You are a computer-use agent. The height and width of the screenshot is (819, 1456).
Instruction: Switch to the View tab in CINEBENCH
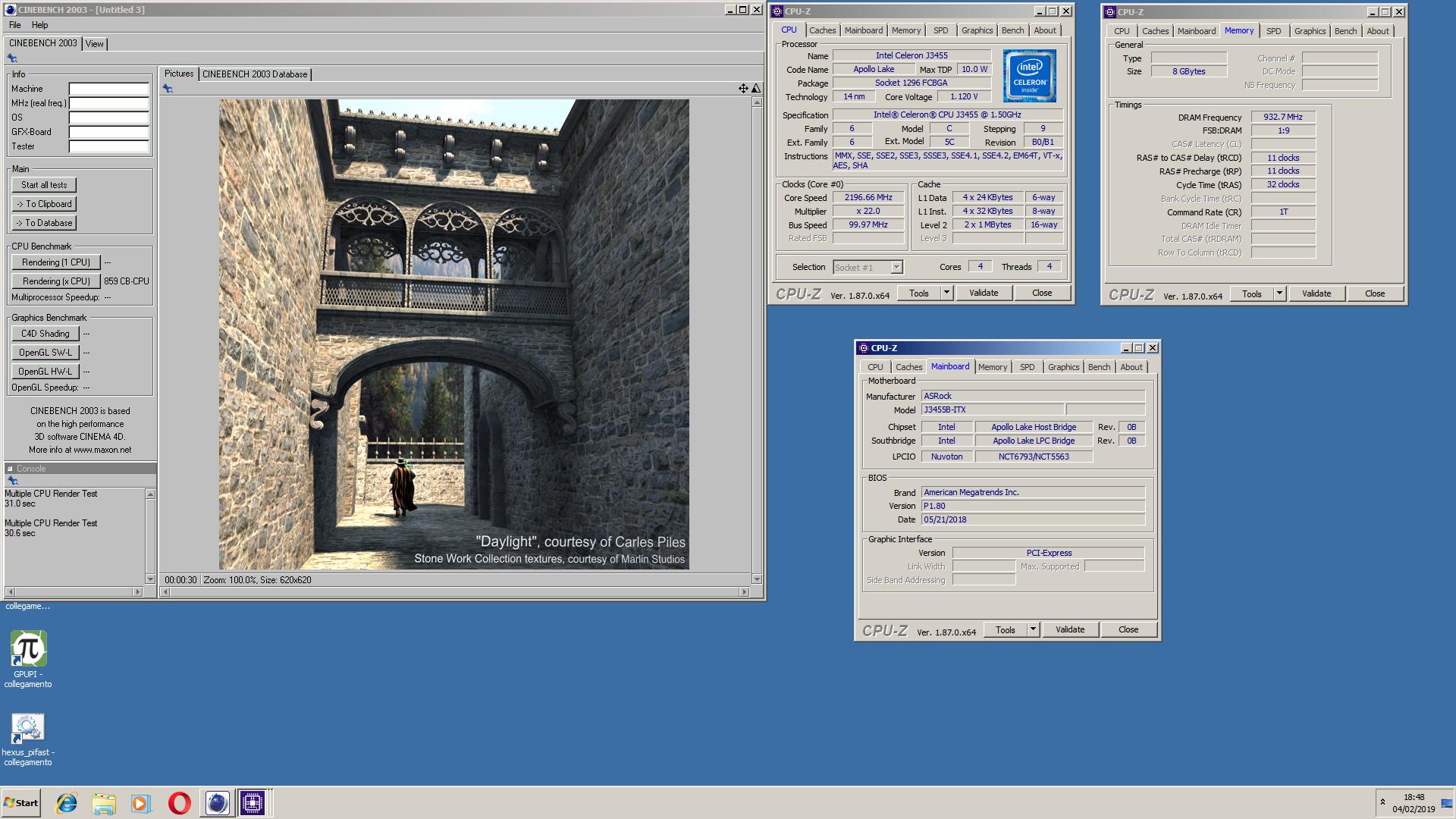(x=94, y=44)
